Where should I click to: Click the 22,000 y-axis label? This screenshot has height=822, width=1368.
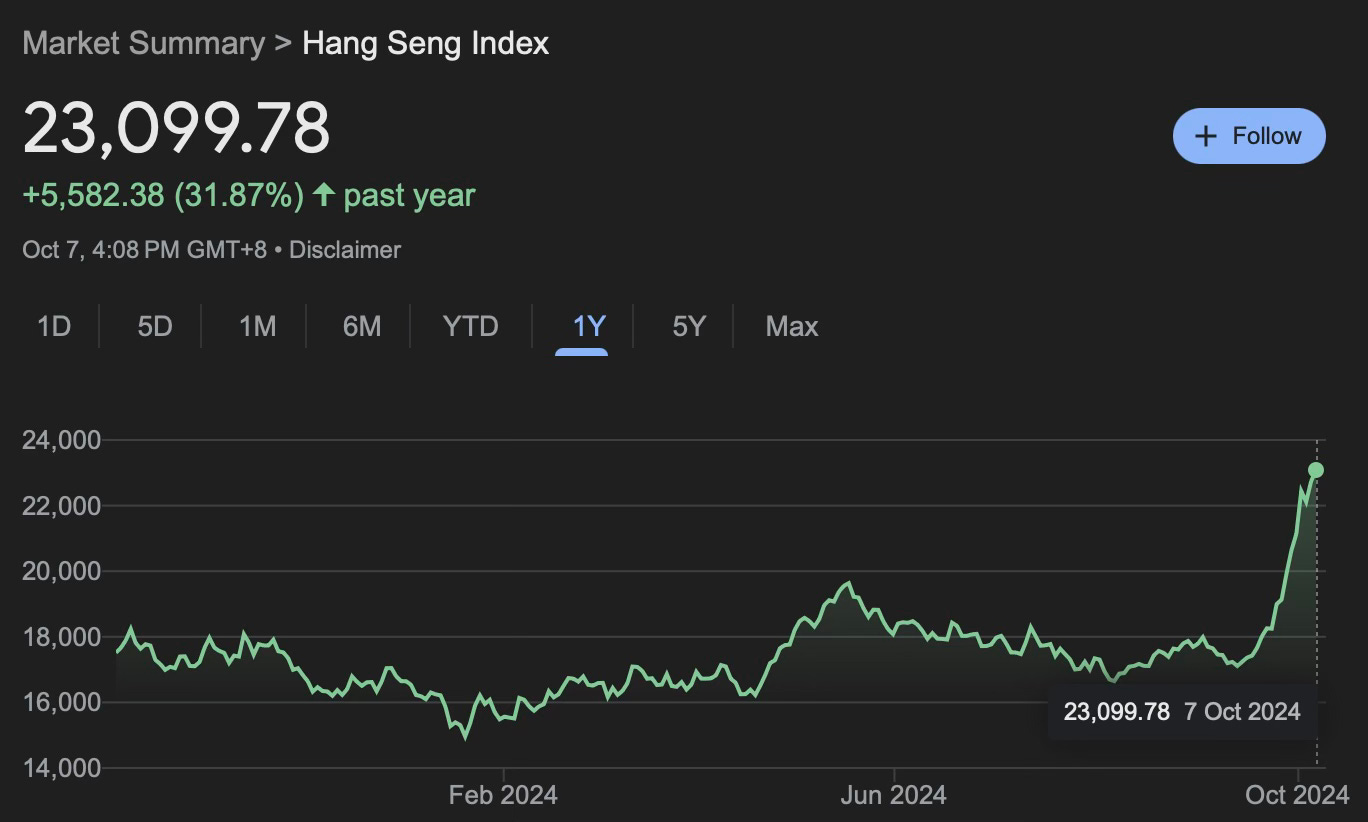click(61, 506)
